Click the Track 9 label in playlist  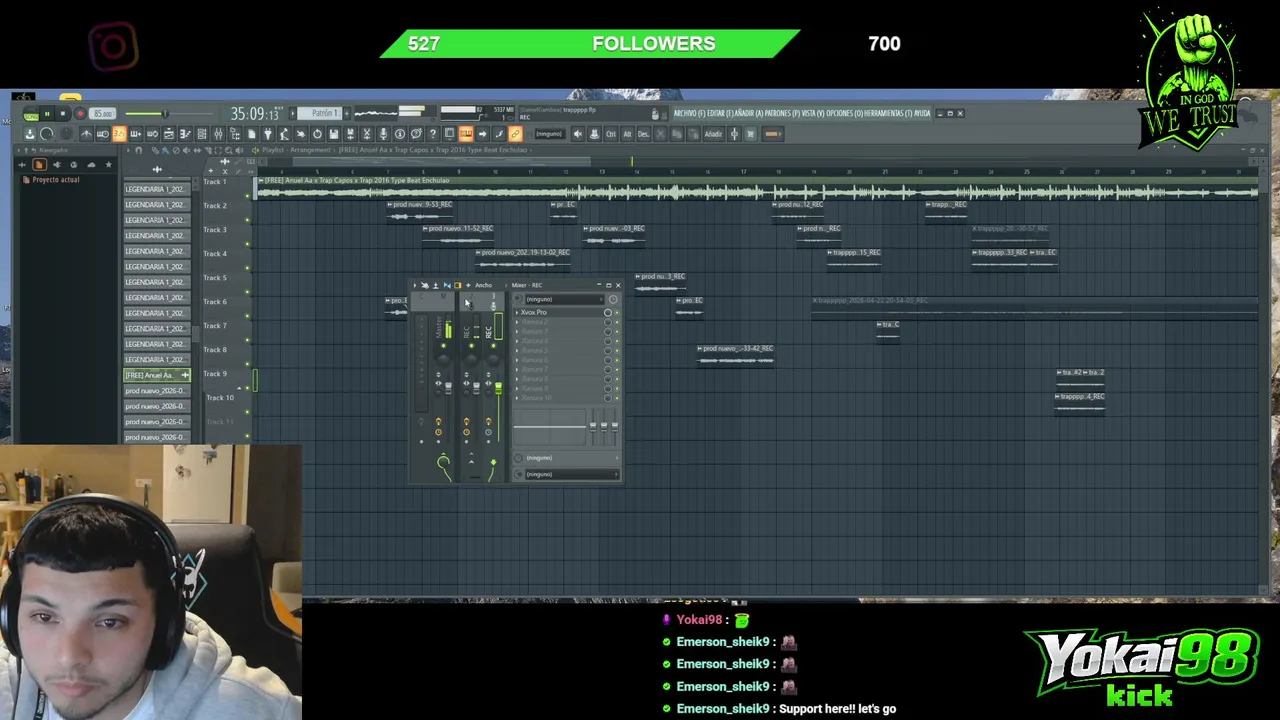tap(214, 373)
